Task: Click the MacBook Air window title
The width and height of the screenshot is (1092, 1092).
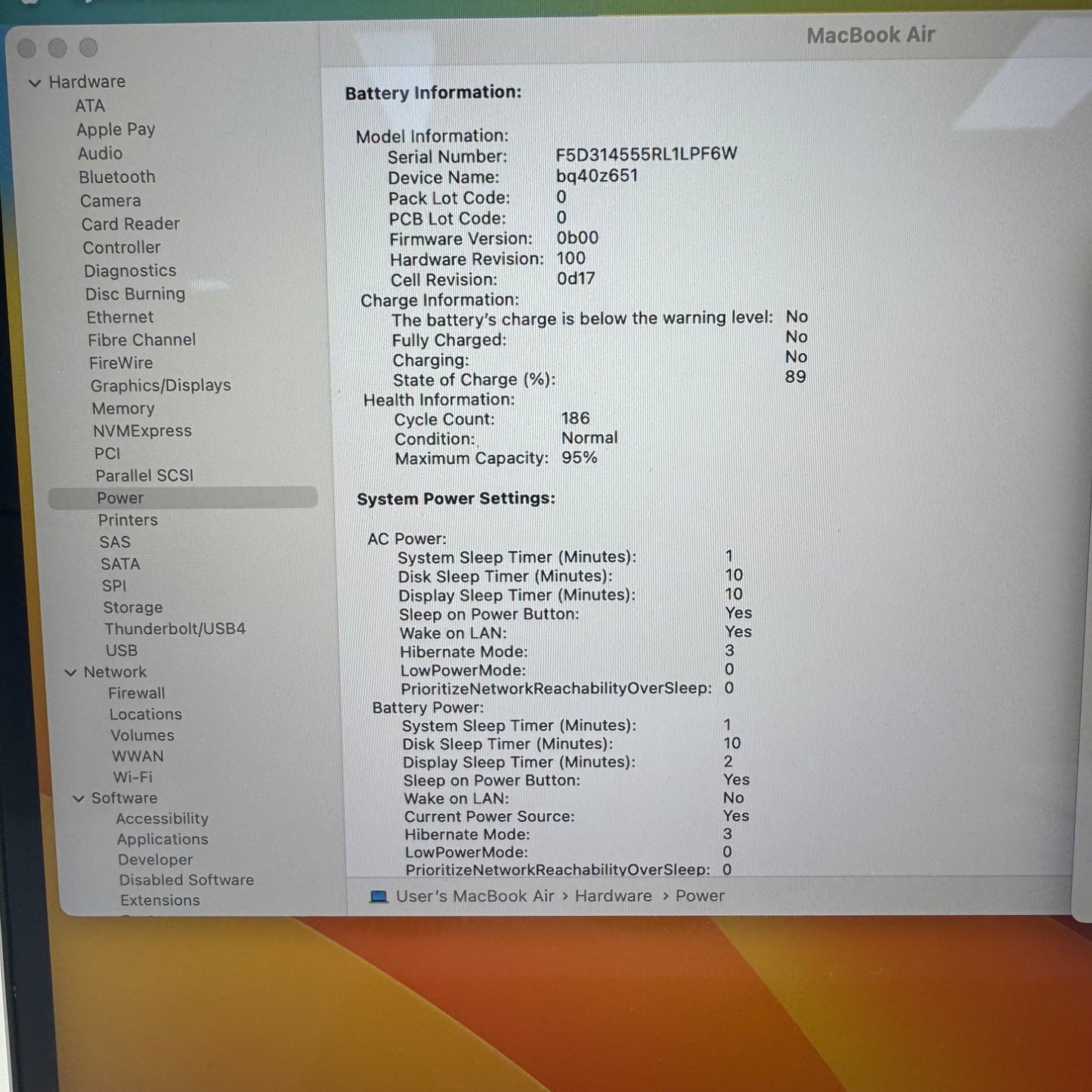Action: tap(871, 36)
